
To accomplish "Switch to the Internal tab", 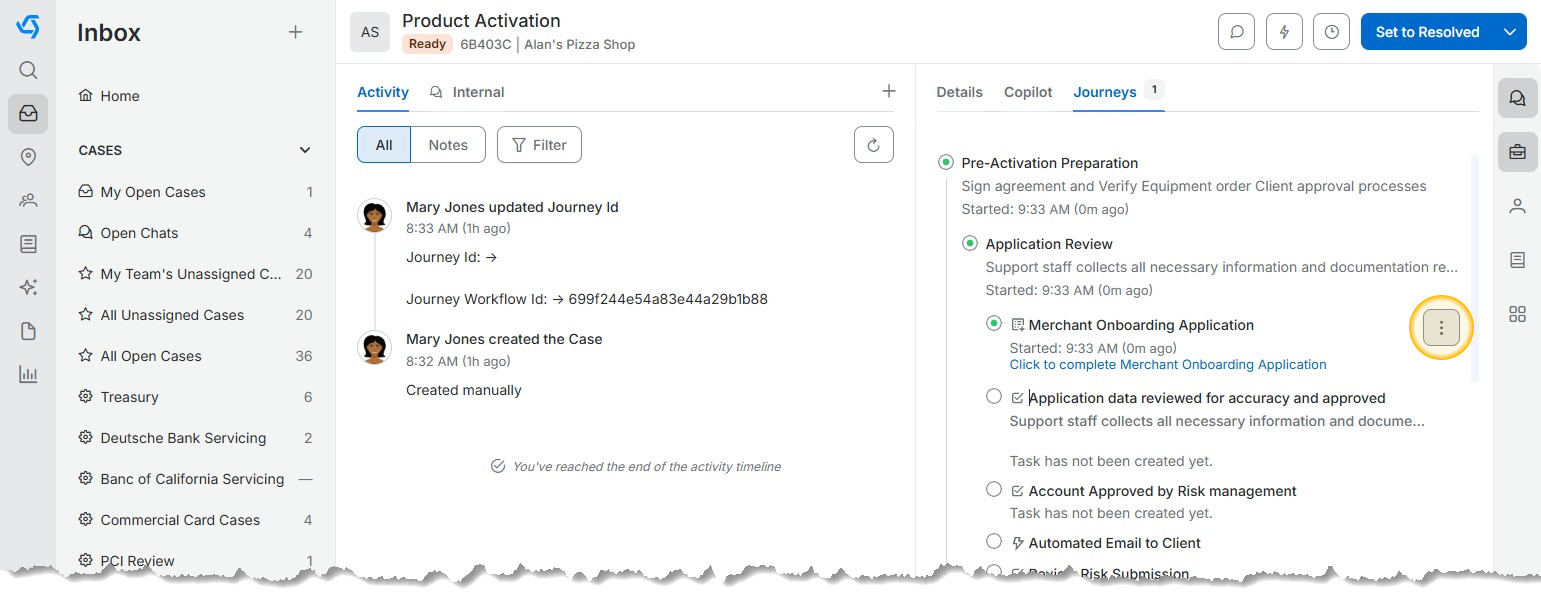I will pyautogui.click(x=478, y=92).
